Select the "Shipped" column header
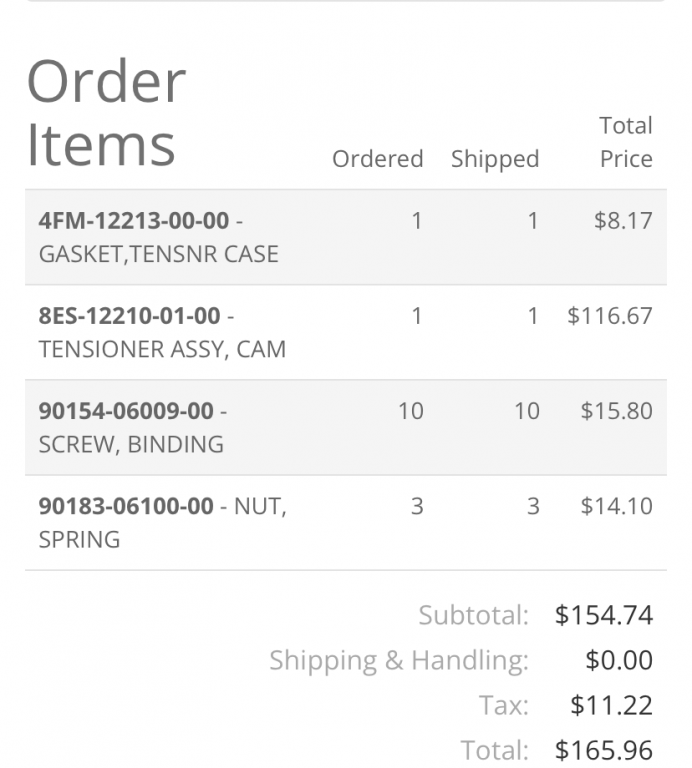Image resolution: width=692 pixels, height=768 pixels. tap(494, 159)
